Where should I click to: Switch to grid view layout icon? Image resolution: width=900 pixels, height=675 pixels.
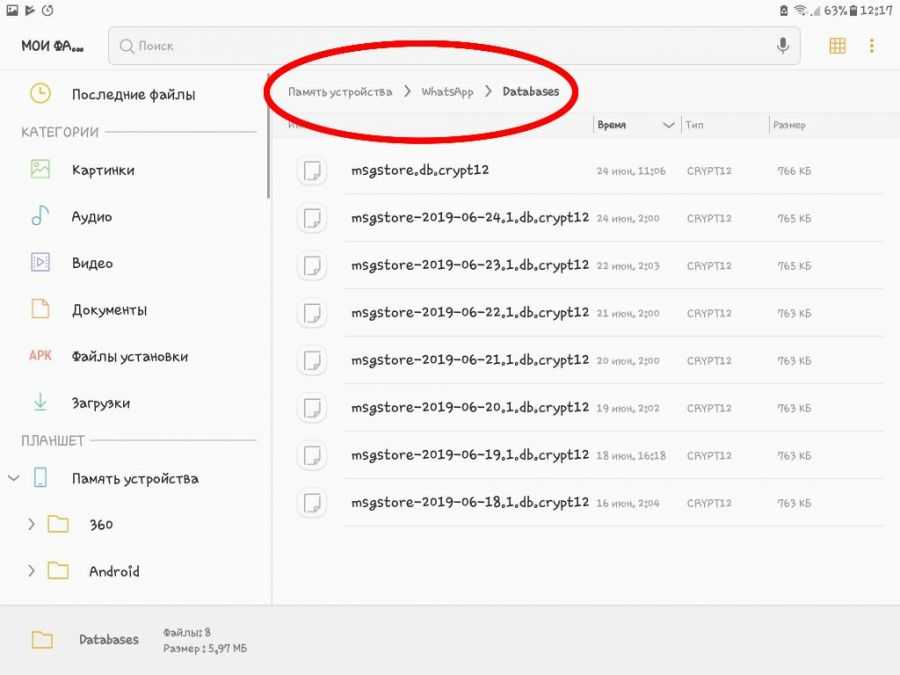click(x=837, y=45)
